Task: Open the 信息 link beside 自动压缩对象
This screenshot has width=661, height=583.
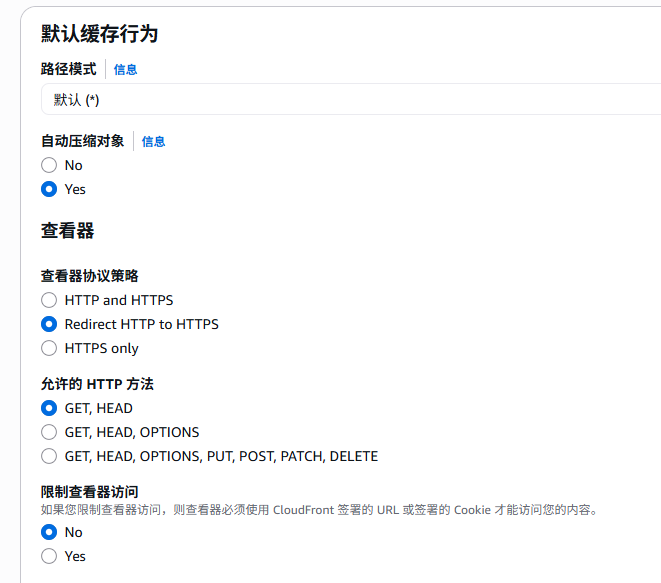Action: tap(153, 142)
